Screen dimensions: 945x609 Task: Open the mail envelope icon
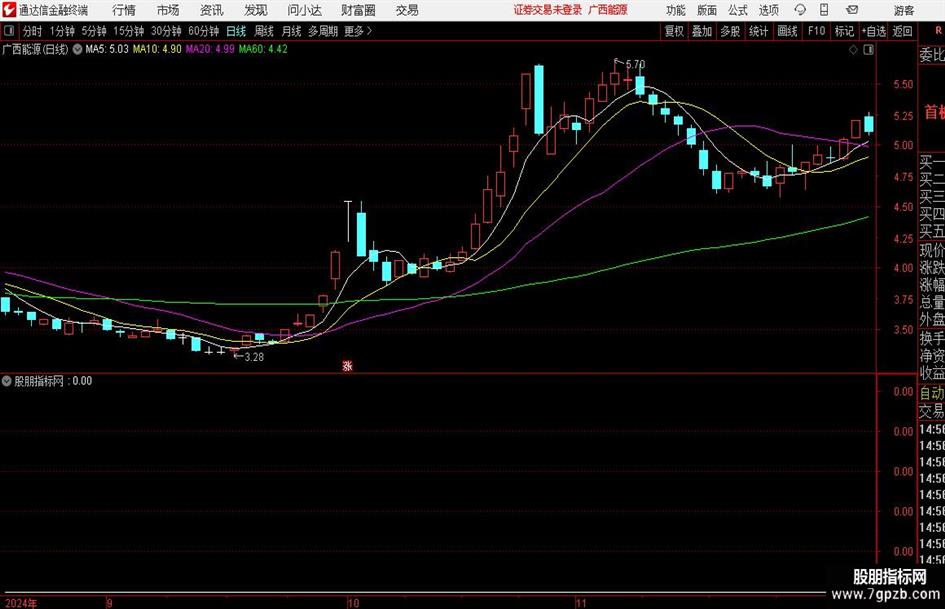[852, 10]
